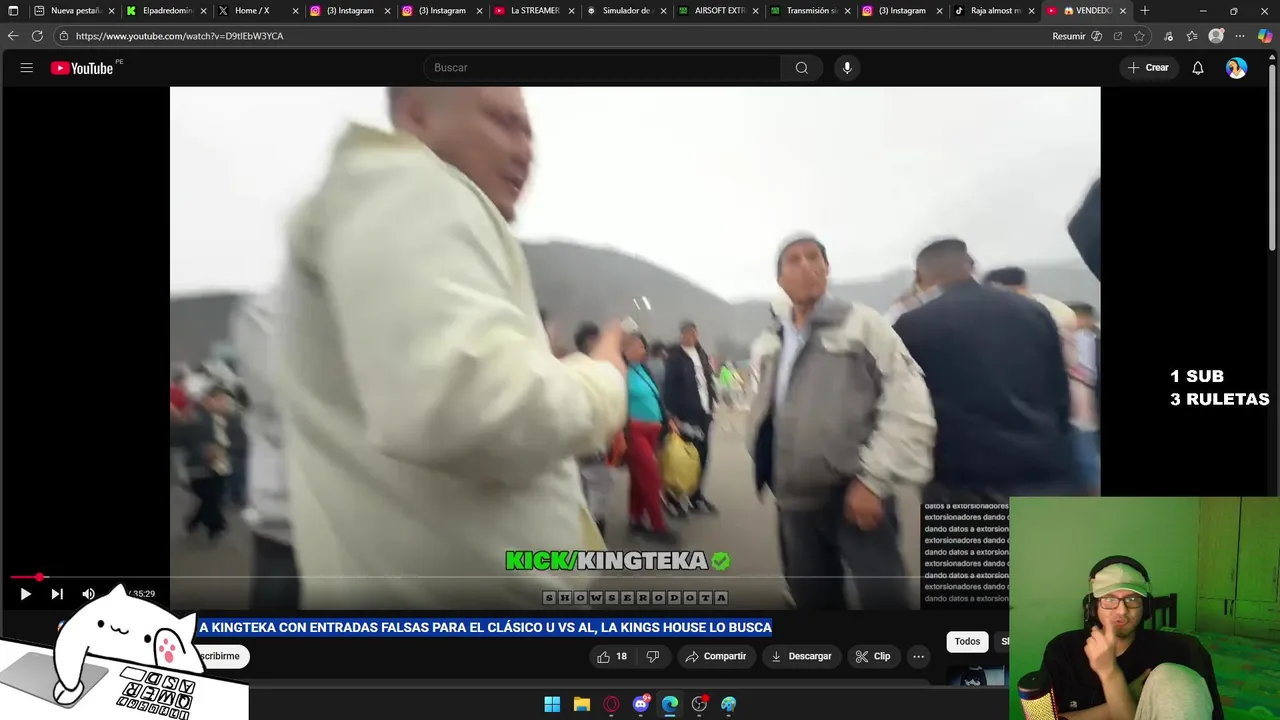Dislike the video with thumbs-down
This screenshot has height=720, width=1280.
pos(653,656)
